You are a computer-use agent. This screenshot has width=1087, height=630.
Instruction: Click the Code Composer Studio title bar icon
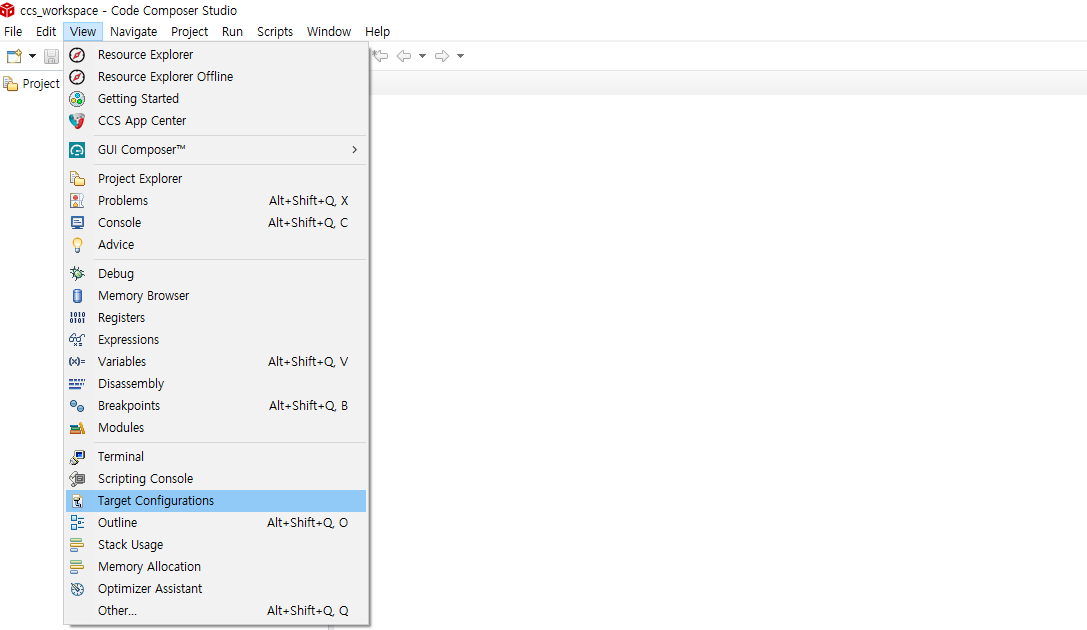(x=8, y=10)
